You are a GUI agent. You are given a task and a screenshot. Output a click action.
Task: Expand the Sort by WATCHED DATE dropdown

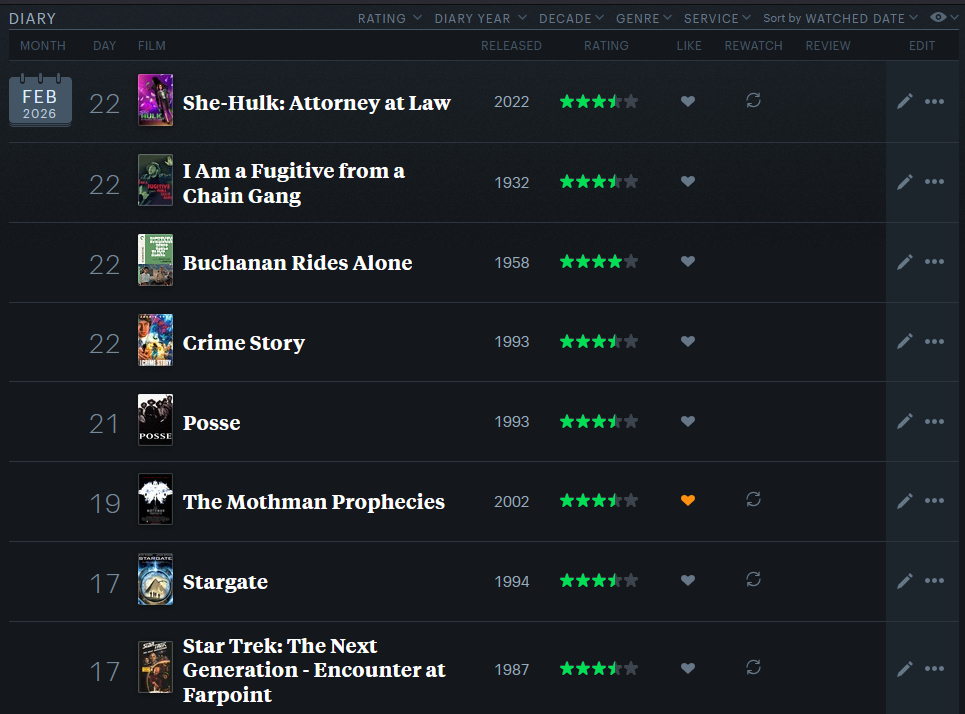(840, 18)
